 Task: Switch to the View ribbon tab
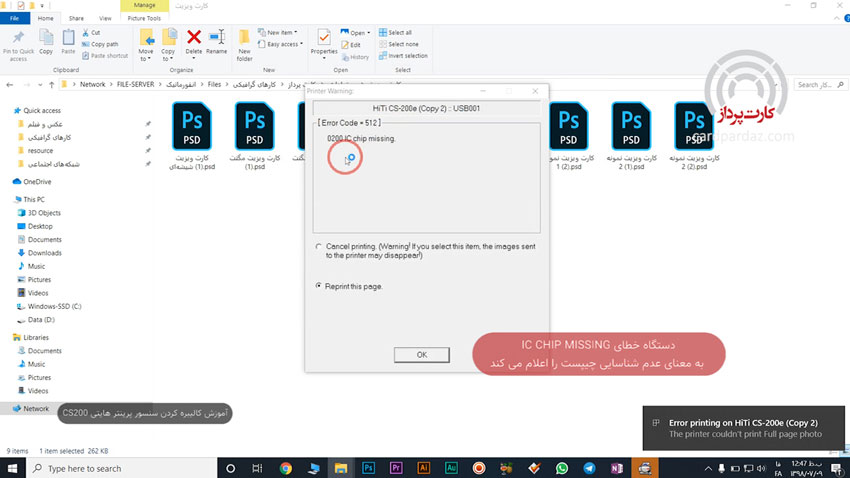105,18
